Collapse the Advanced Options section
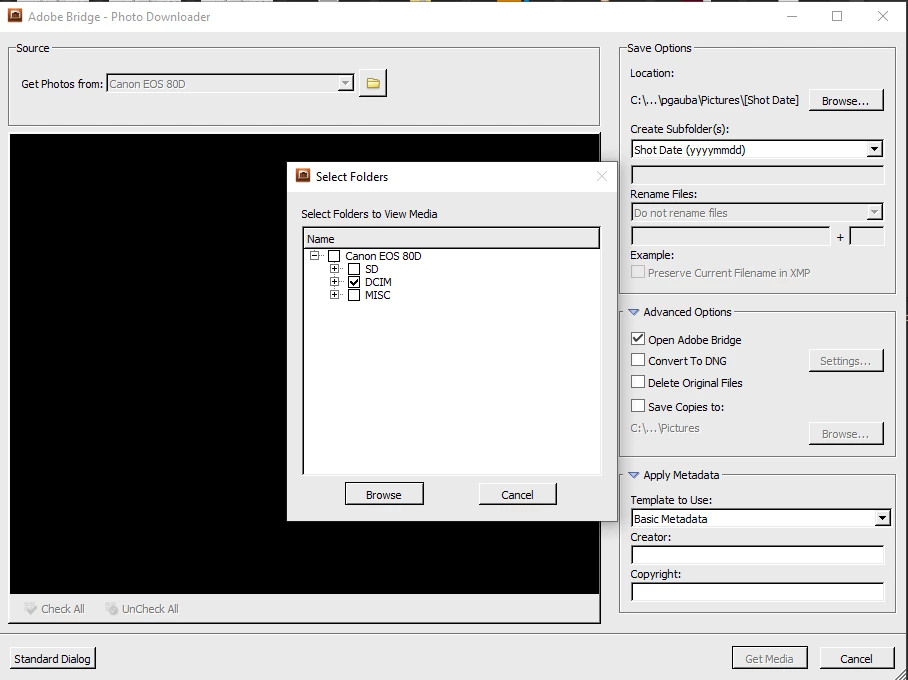The width and height of the screenshot is (908, 680). (x=634, y=312)
